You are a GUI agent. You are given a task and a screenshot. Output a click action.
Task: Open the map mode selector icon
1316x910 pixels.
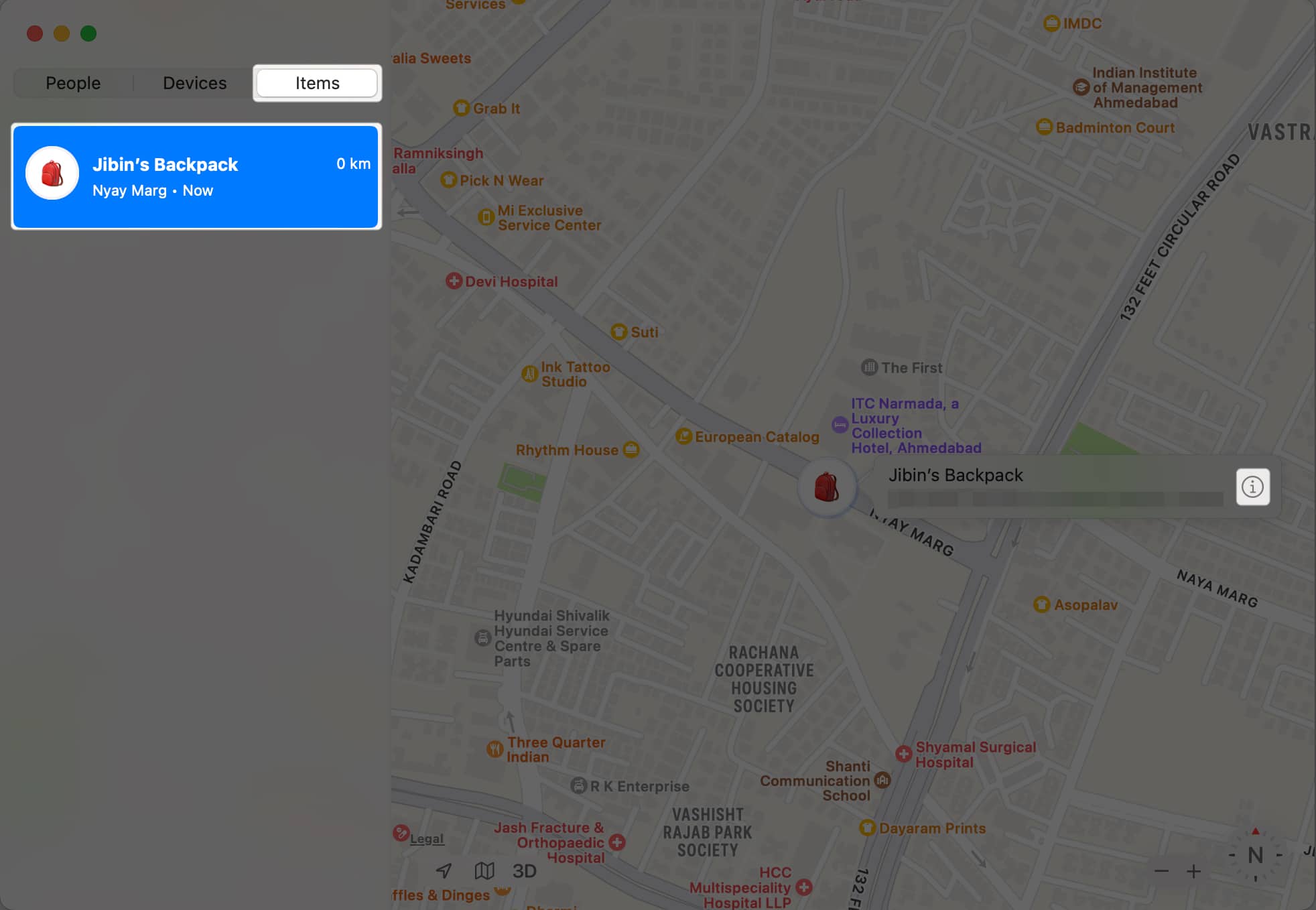(x=484, y=870)
